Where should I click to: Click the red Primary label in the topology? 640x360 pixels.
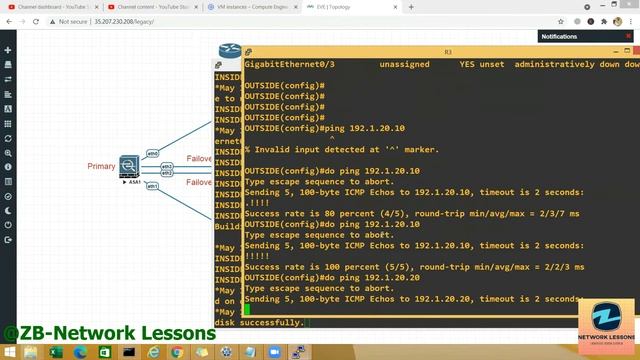(101, 166)
